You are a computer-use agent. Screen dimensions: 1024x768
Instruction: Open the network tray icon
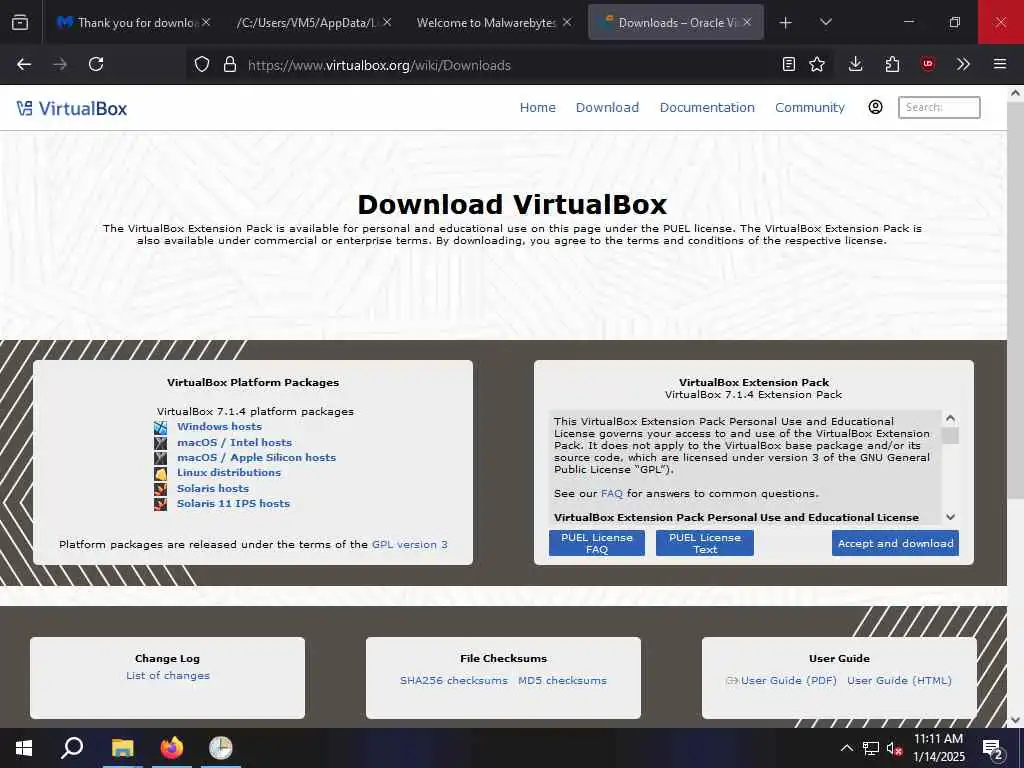[871, 748]
